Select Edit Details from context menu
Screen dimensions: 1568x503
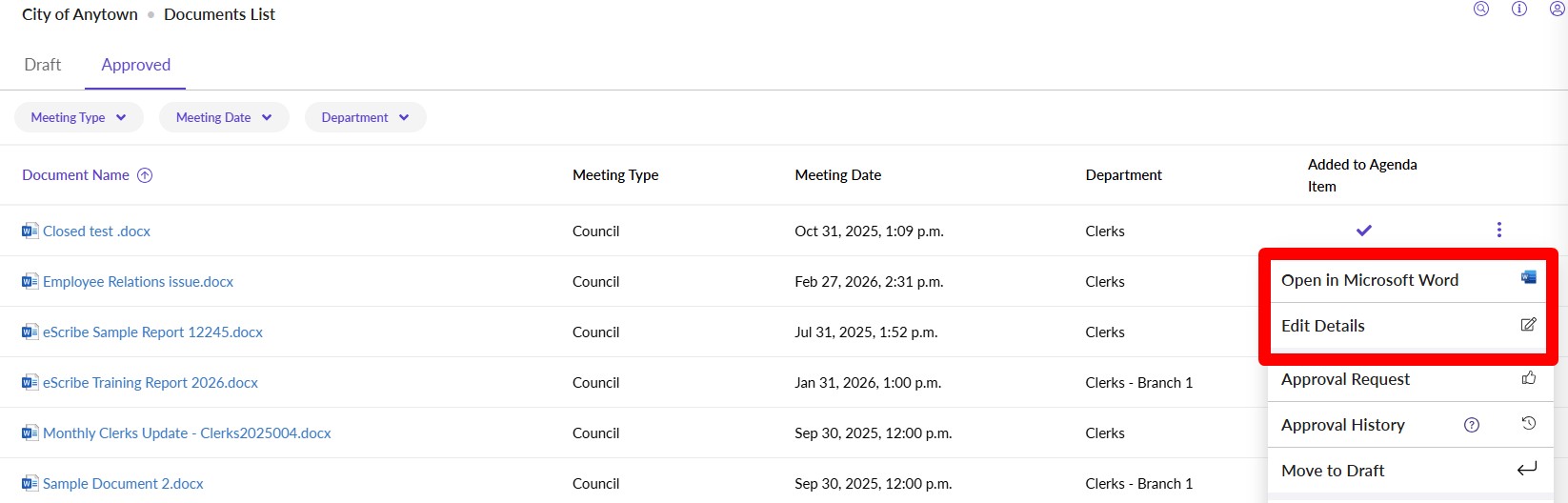pyautogui.click(x=1323, y=326)
